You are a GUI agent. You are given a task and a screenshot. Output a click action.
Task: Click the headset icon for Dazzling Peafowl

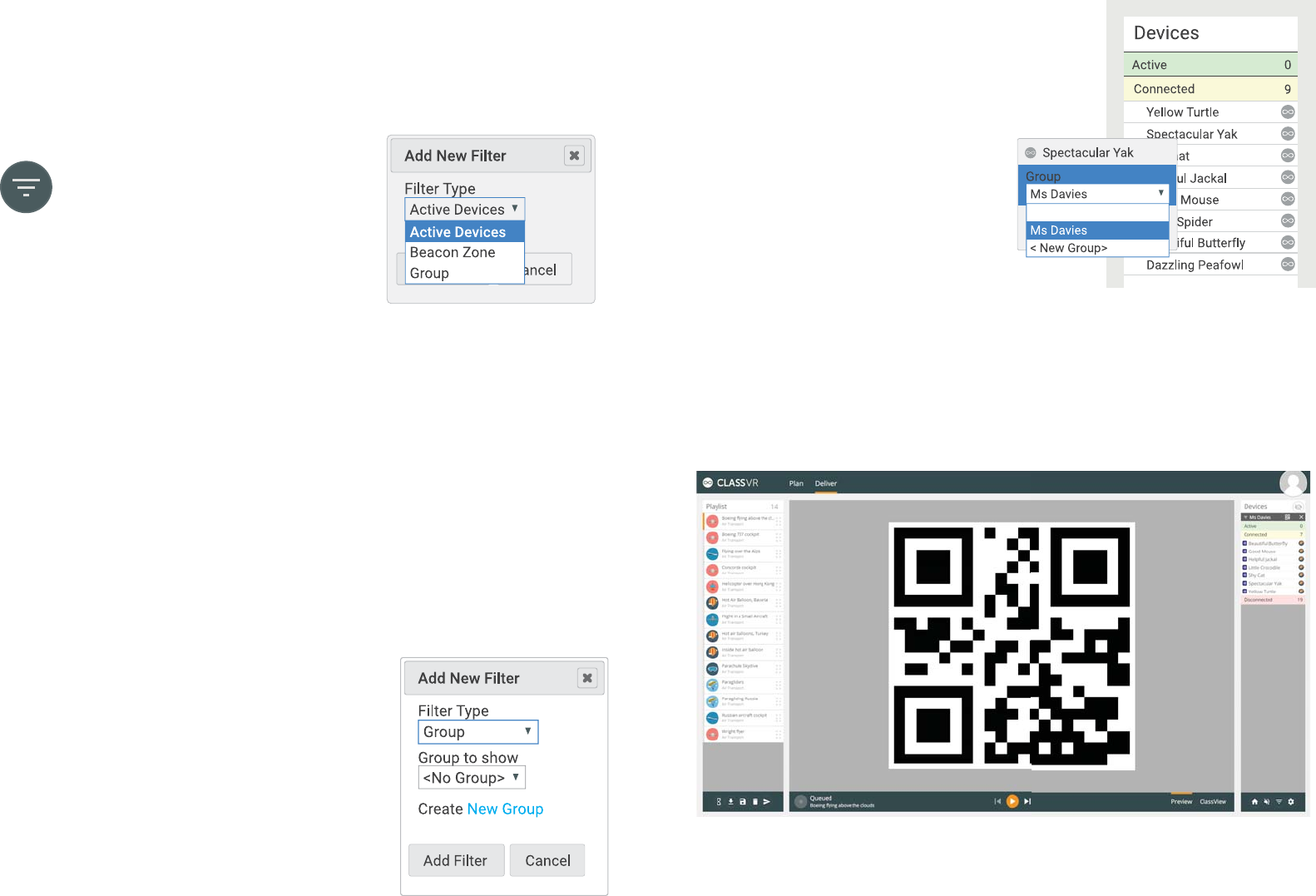click(1288, 264)
